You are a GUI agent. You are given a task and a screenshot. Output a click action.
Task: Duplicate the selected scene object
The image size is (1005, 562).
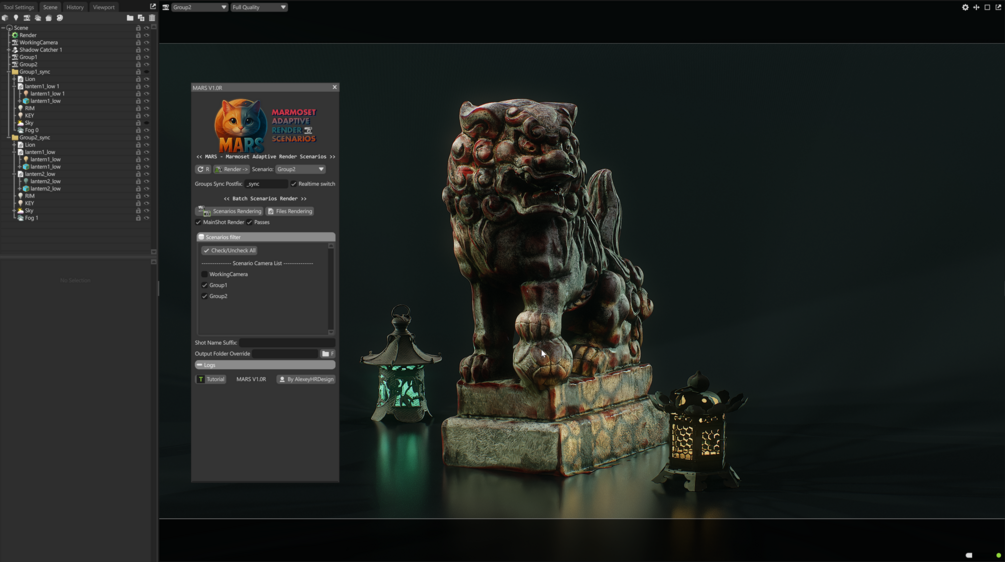(141, 18)
